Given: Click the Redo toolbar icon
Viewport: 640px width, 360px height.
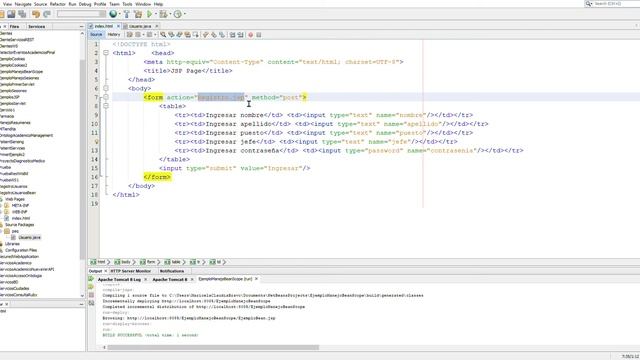Looking at the screenshot, I should click(x=47, y=14).
